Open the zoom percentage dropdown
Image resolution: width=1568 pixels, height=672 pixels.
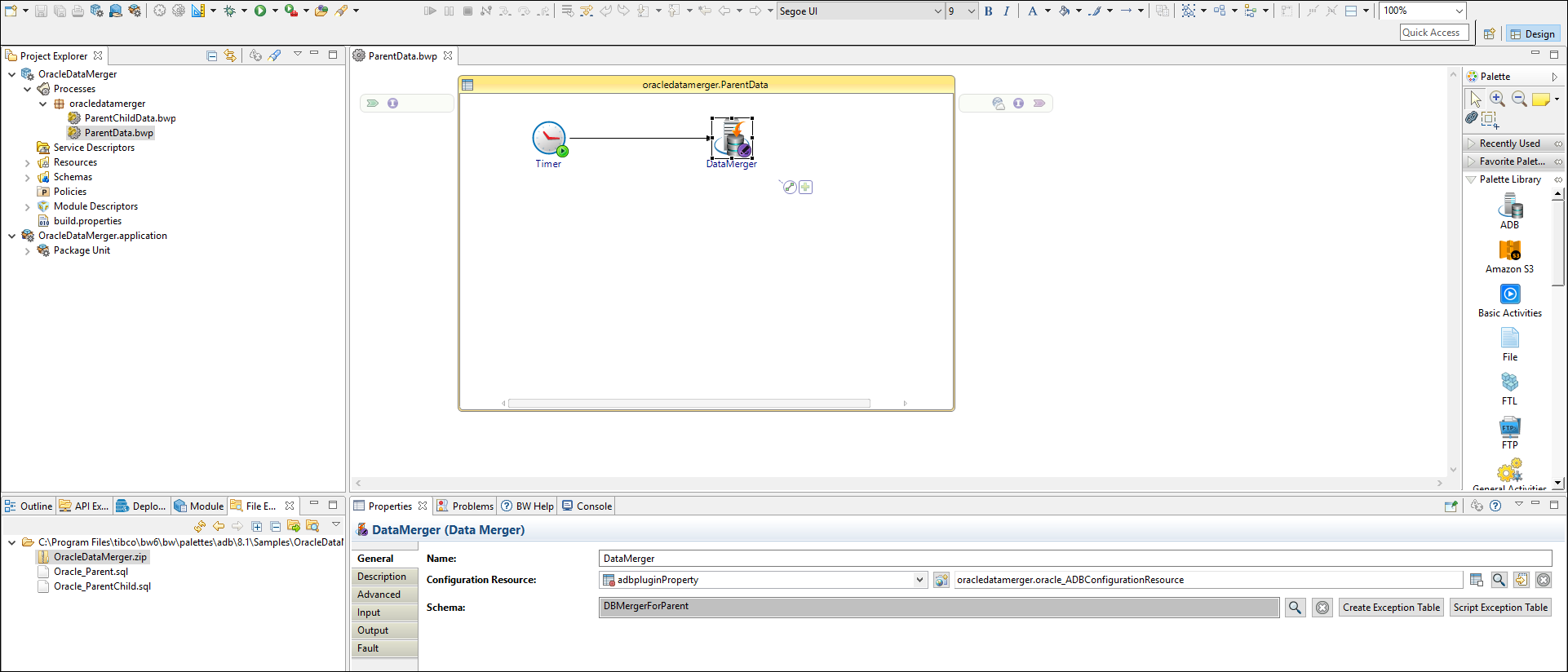tap(1459, 11)
